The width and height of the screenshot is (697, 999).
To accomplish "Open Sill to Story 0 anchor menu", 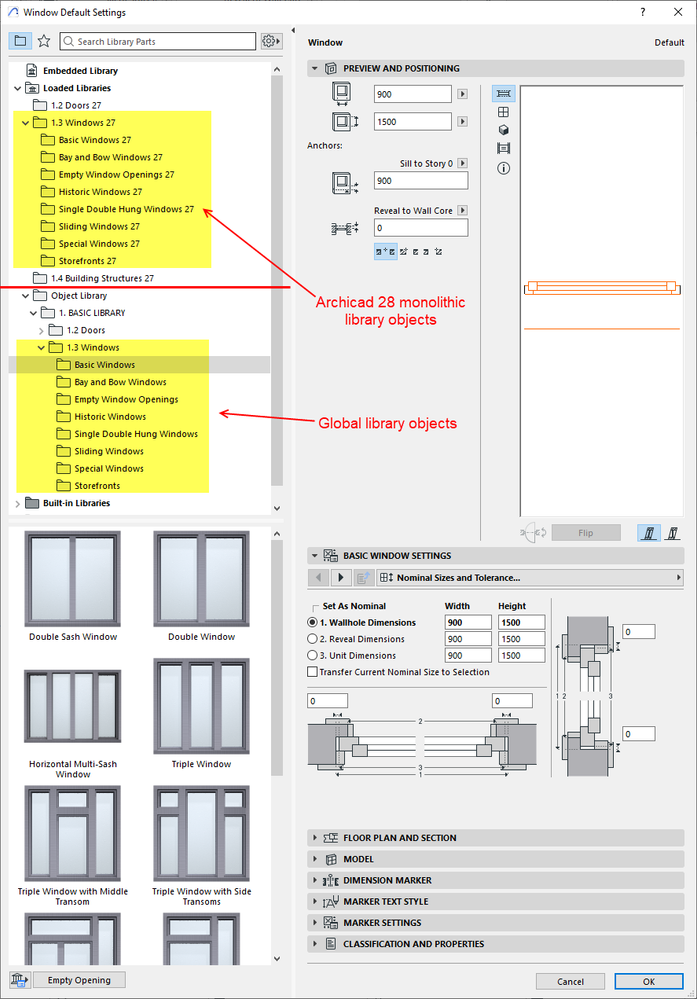I will pos(463,163).
